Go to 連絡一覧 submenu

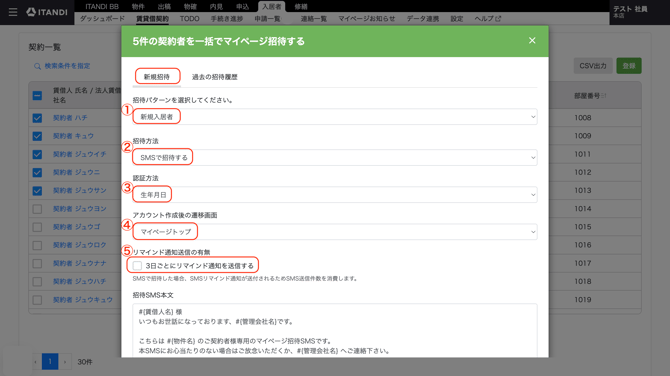[x=314, y=19]
